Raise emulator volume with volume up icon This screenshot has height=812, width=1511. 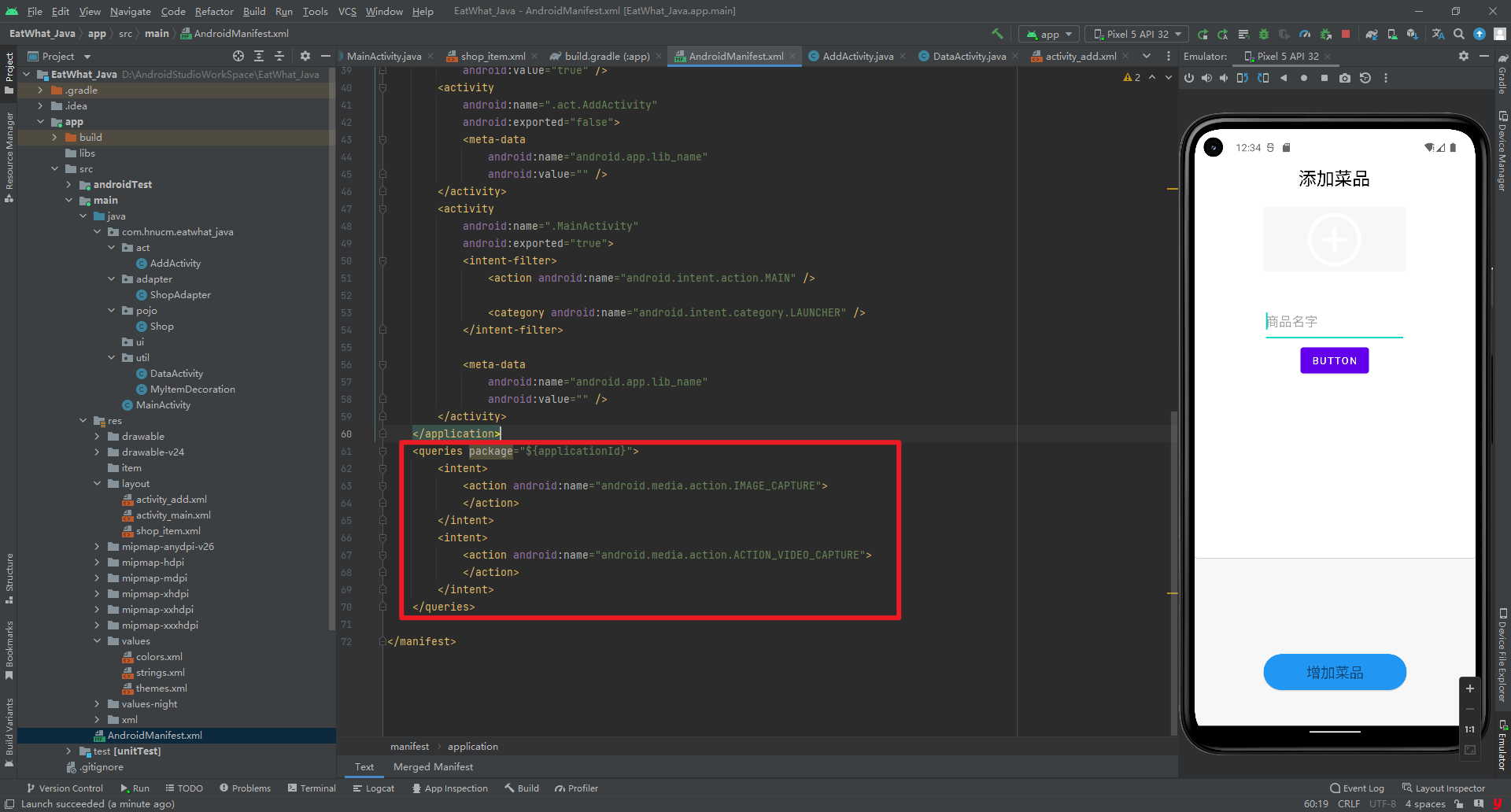[1206, 78]
